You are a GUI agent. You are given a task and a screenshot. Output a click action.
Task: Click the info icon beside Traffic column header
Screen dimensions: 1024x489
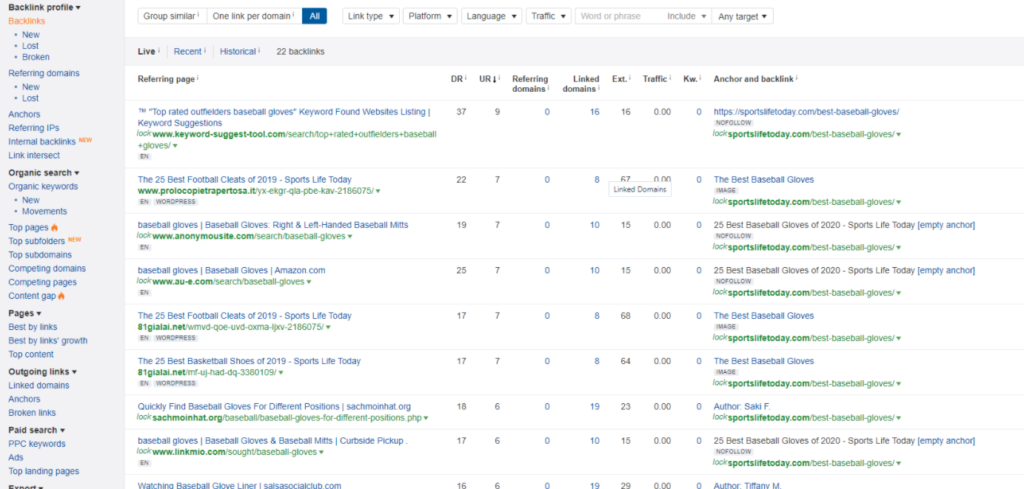670,78
